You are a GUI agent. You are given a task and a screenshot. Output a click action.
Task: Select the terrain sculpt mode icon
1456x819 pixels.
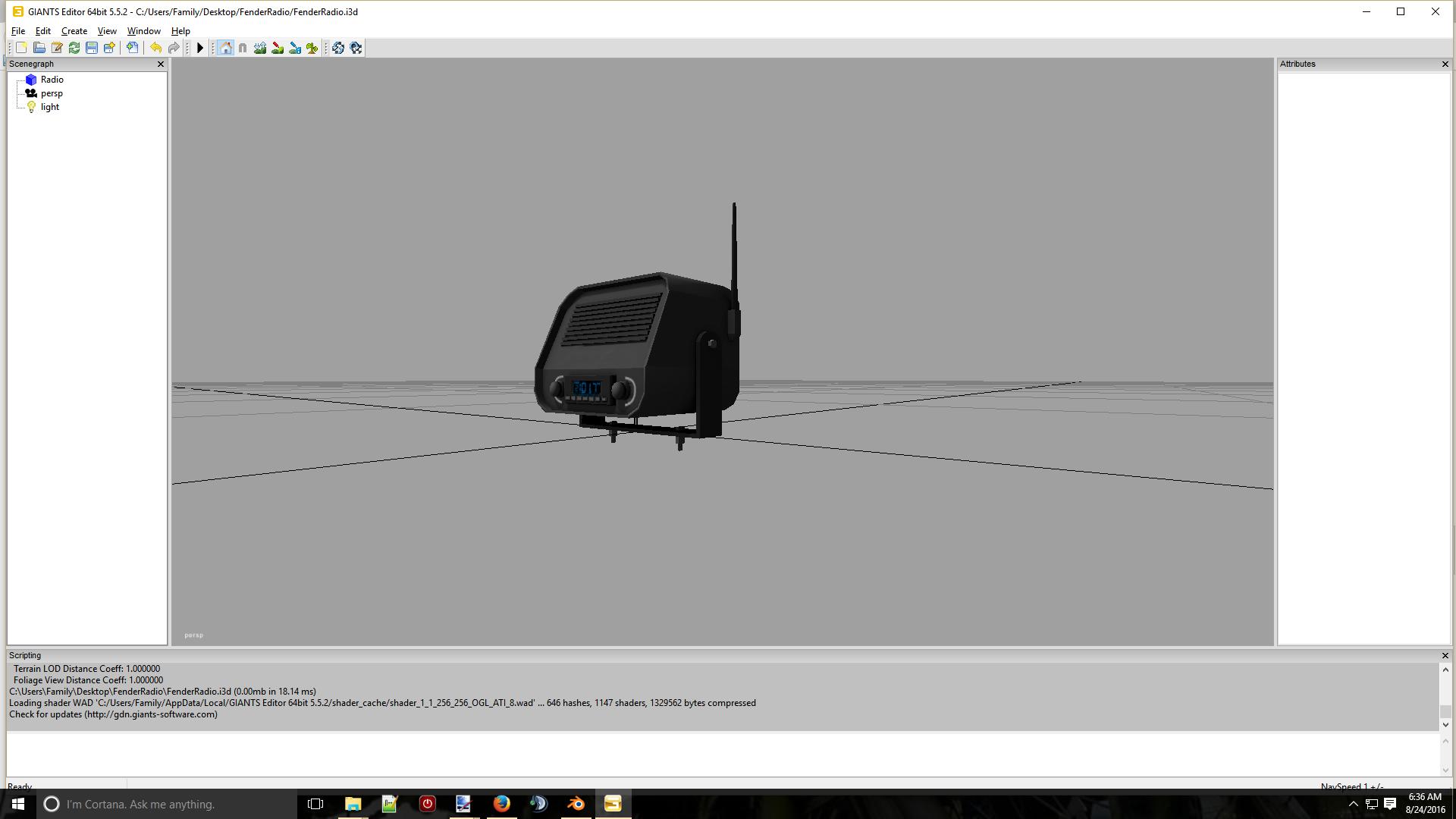pyautogui.click(x=260, y=48)
